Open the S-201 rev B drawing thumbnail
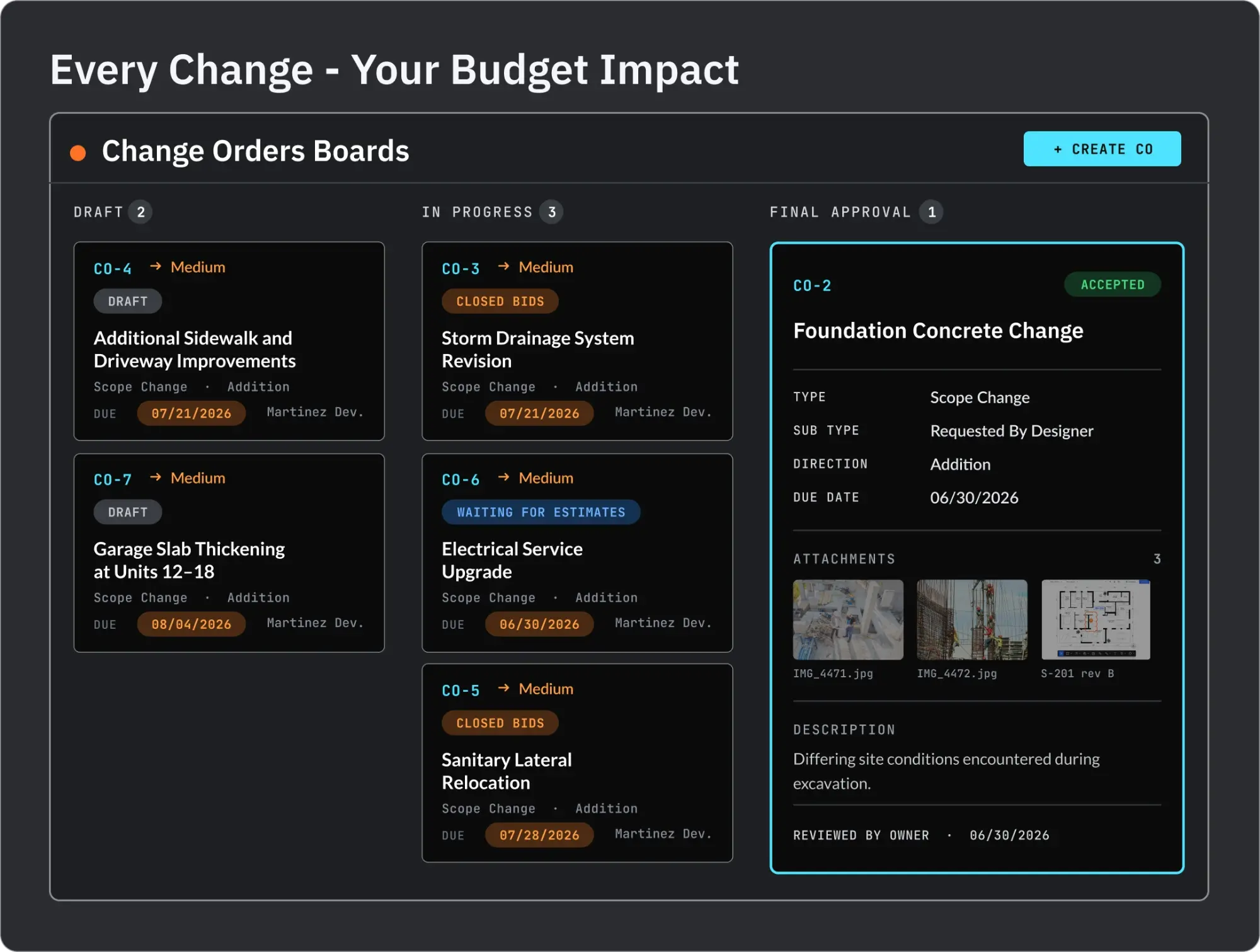The image size is (1260, 952). click(x=1096, y=620)
